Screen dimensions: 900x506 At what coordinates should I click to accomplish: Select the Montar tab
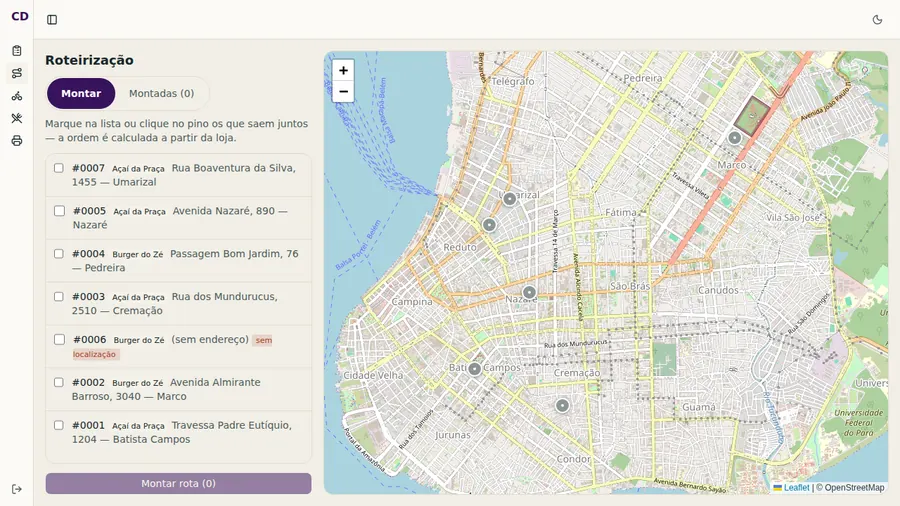point(81,94)
